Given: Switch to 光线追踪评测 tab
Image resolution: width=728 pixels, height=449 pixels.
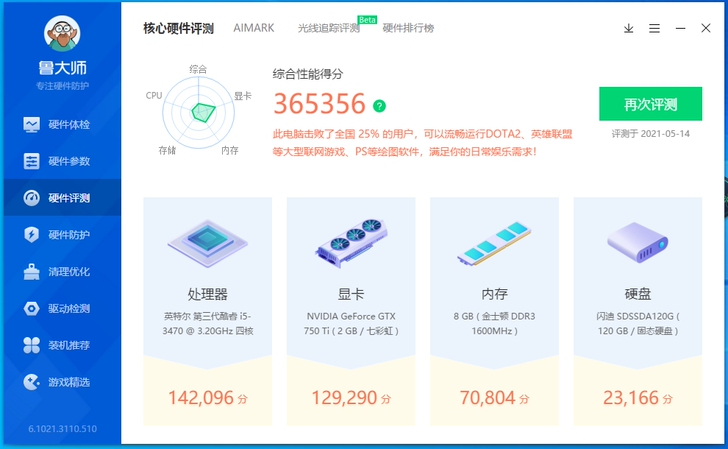Looking at the screenshot, I should [328, 28].
